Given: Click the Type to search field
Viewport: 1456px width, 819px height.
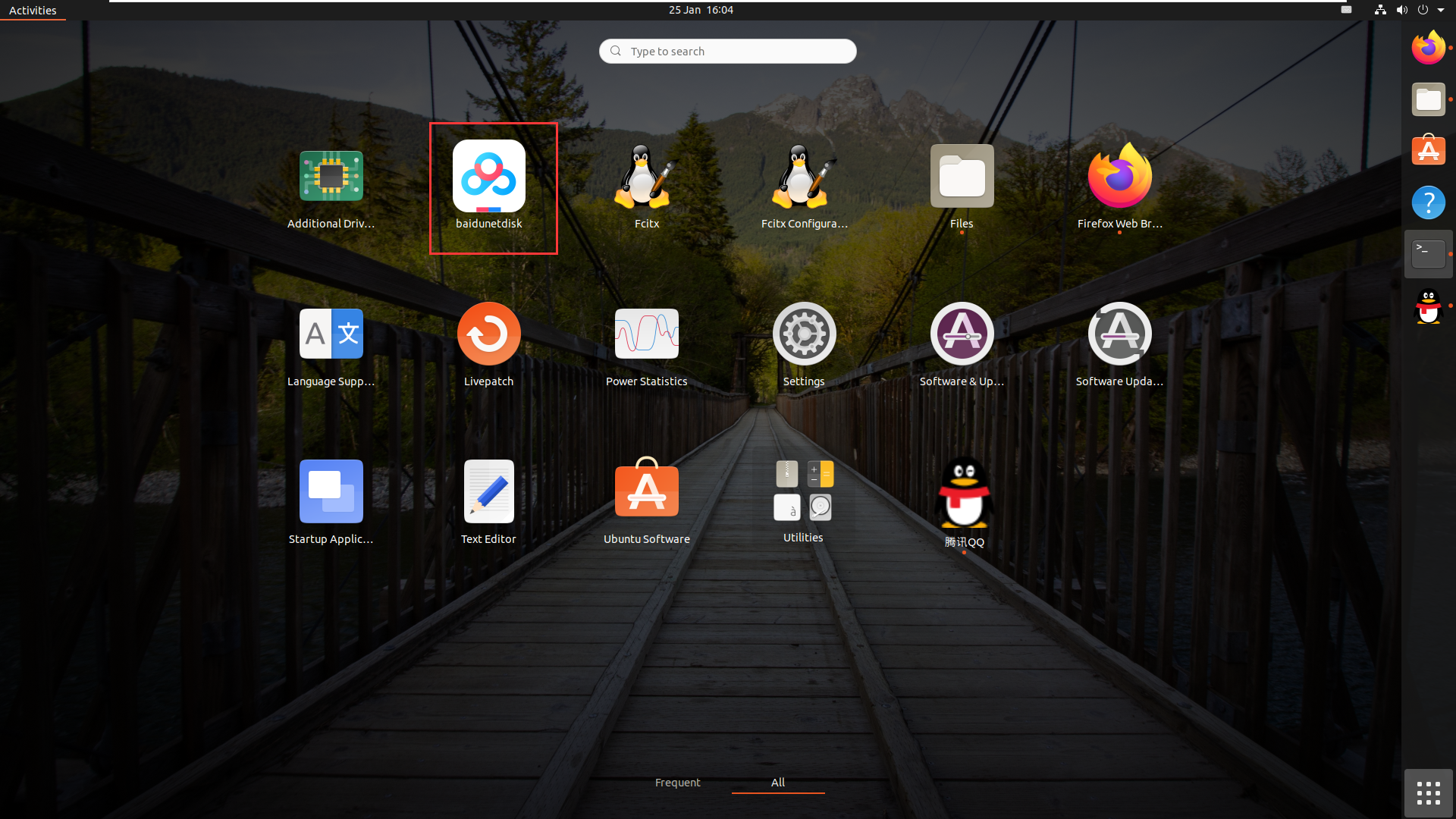Looking at the screenshot, I should pos(728,51).
